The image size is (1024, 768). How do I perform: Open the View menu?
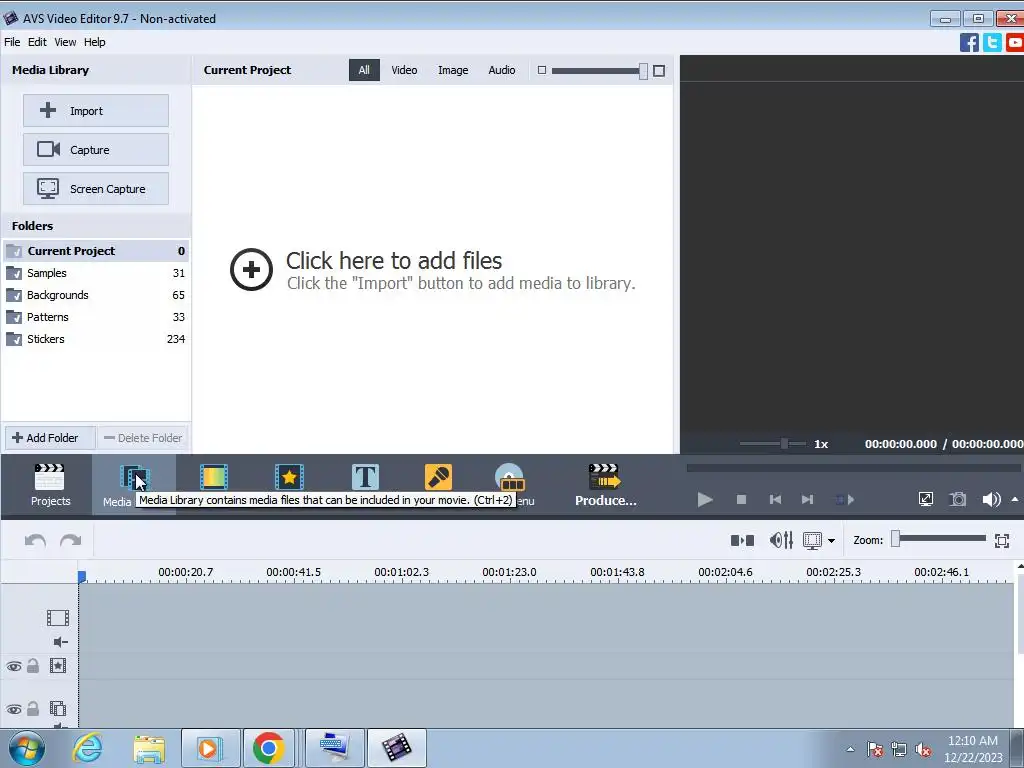pyautogui.click(x=65, y=42)
